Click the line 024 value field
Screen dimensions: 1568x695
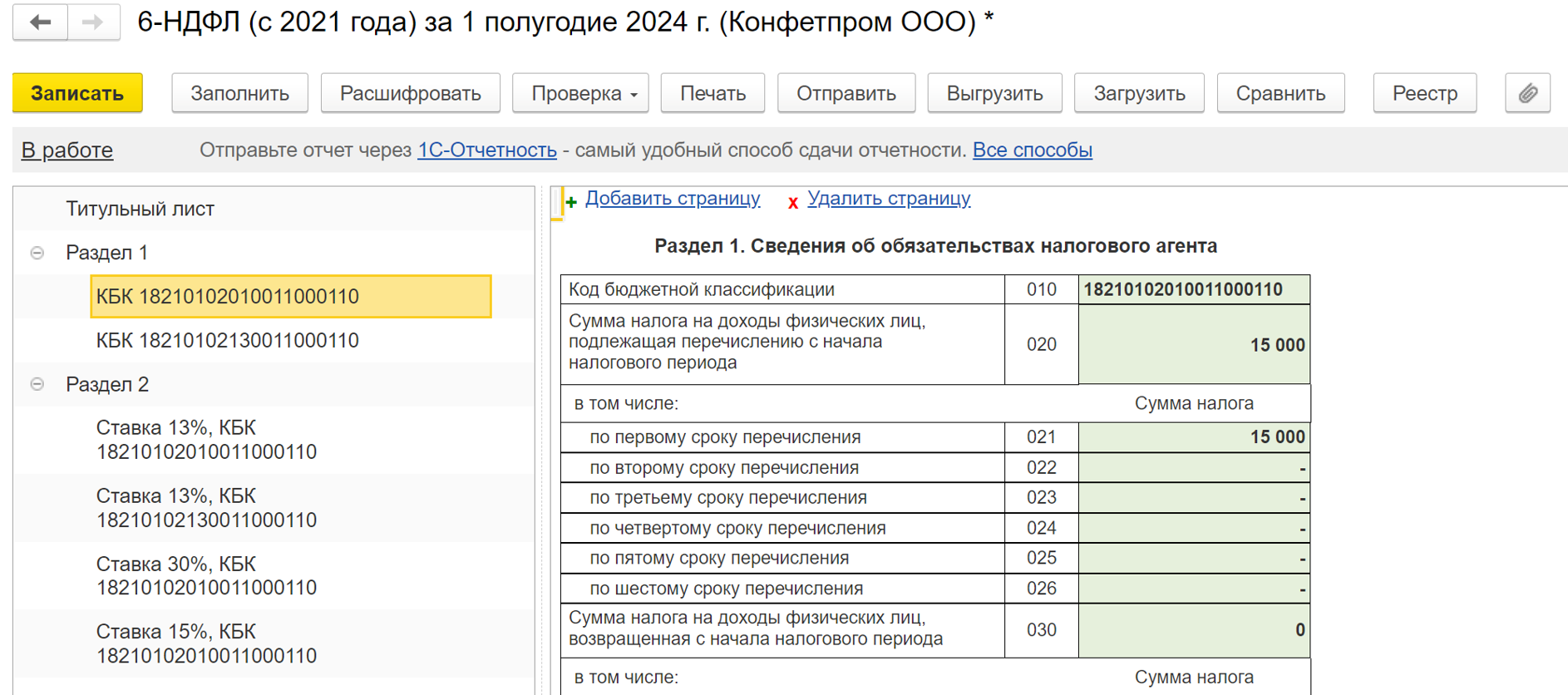click(x=1194, y=528)
